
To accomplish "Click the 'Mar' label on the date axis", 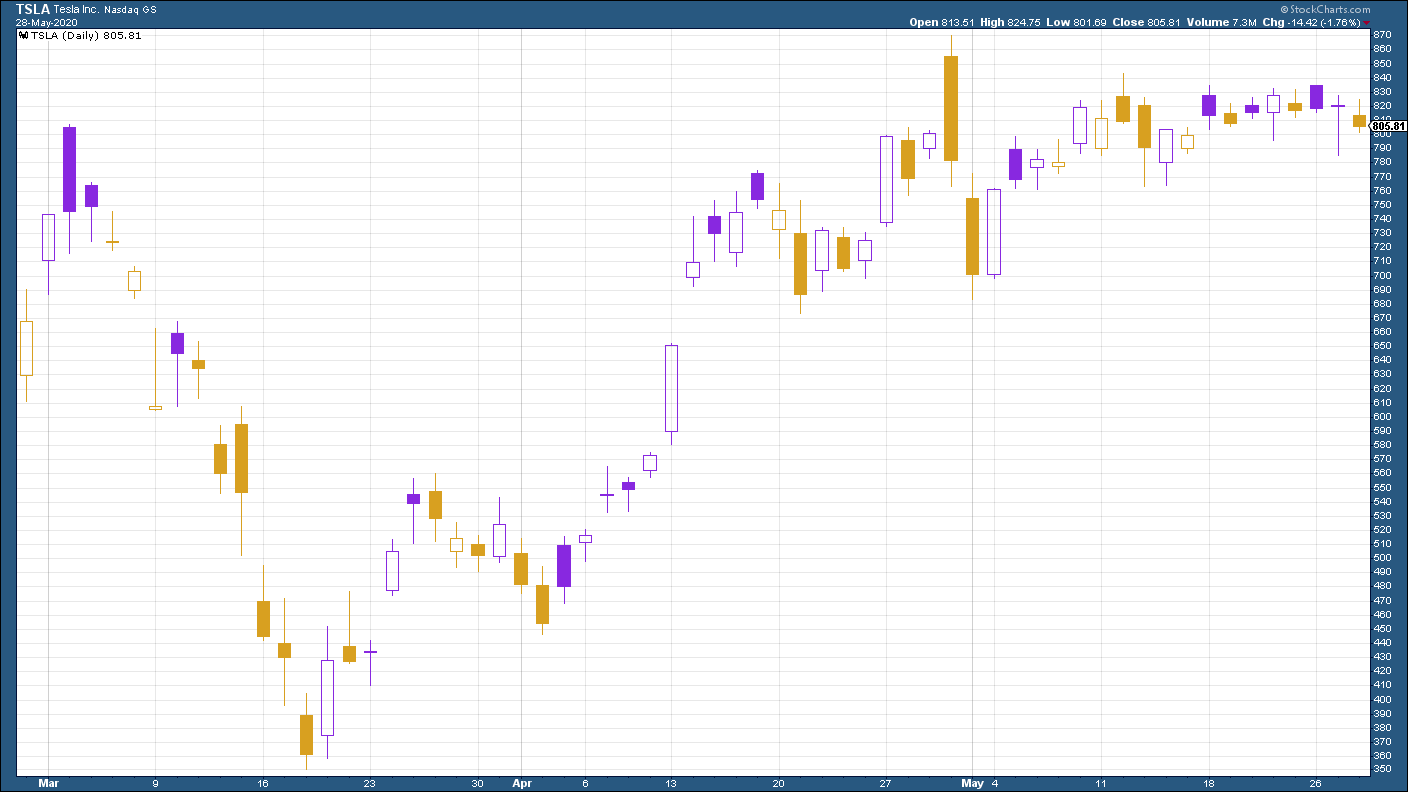I will click(x=49, y=784).
